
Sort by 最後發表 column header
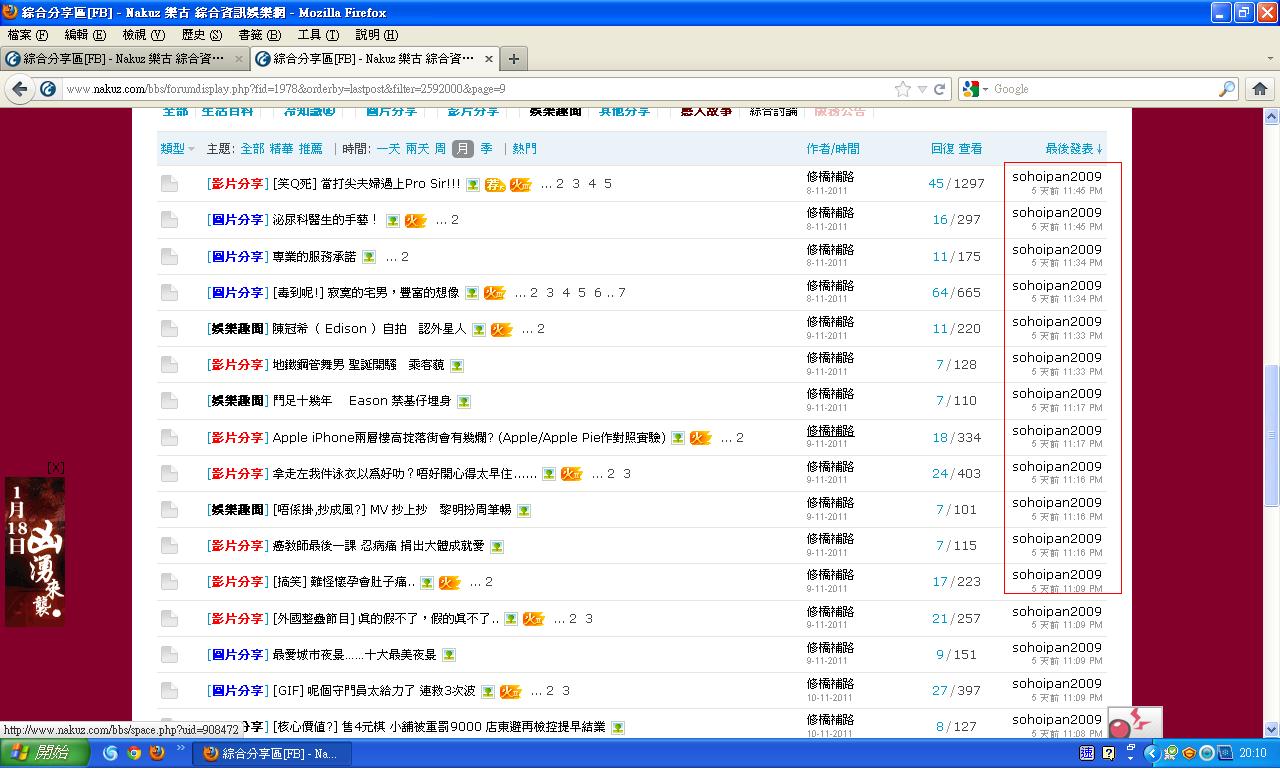pyautogui.click(x=1074, y=149)
